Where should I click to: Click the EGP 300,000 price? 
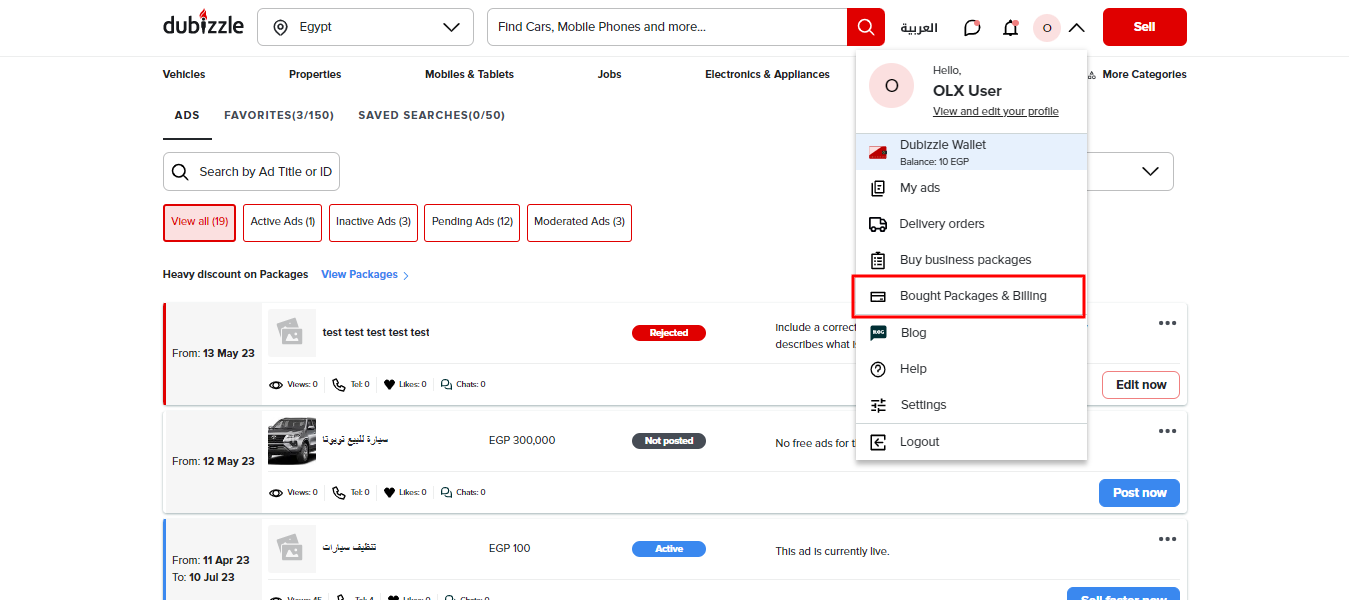click(522, 440)
